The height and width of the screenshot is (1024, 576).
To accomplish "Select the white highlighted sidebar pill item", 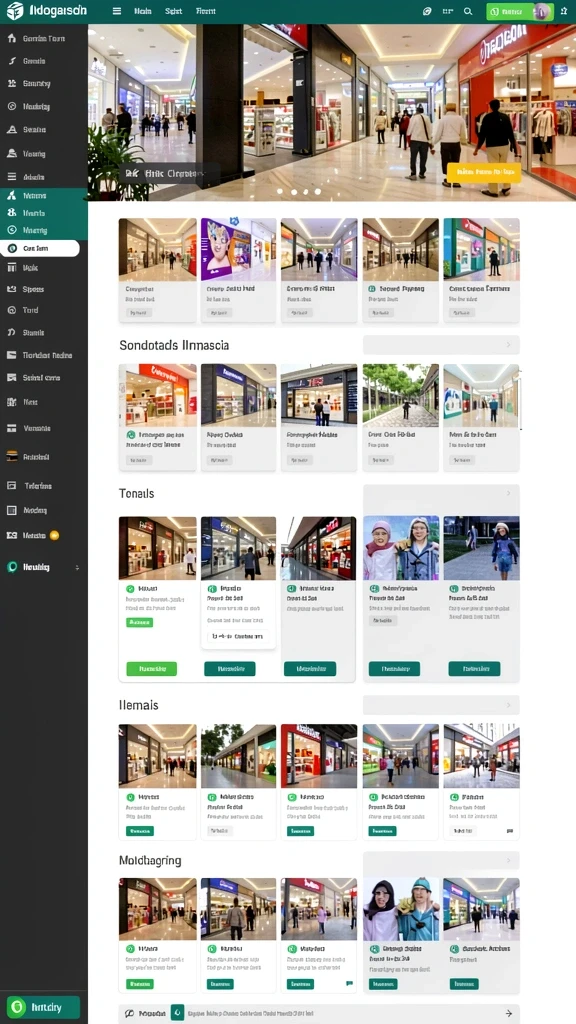I will click(40, 248).
